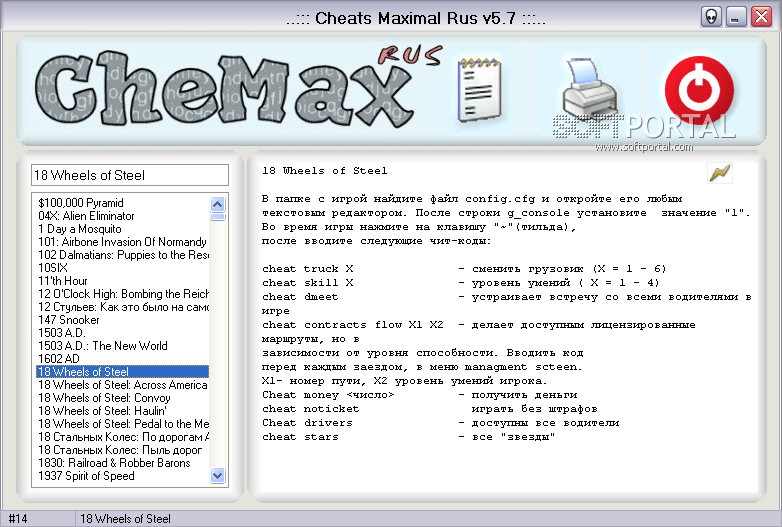Select "$100,000 Pyramid" in the list

pyautogui.click(x=123, y=202)
